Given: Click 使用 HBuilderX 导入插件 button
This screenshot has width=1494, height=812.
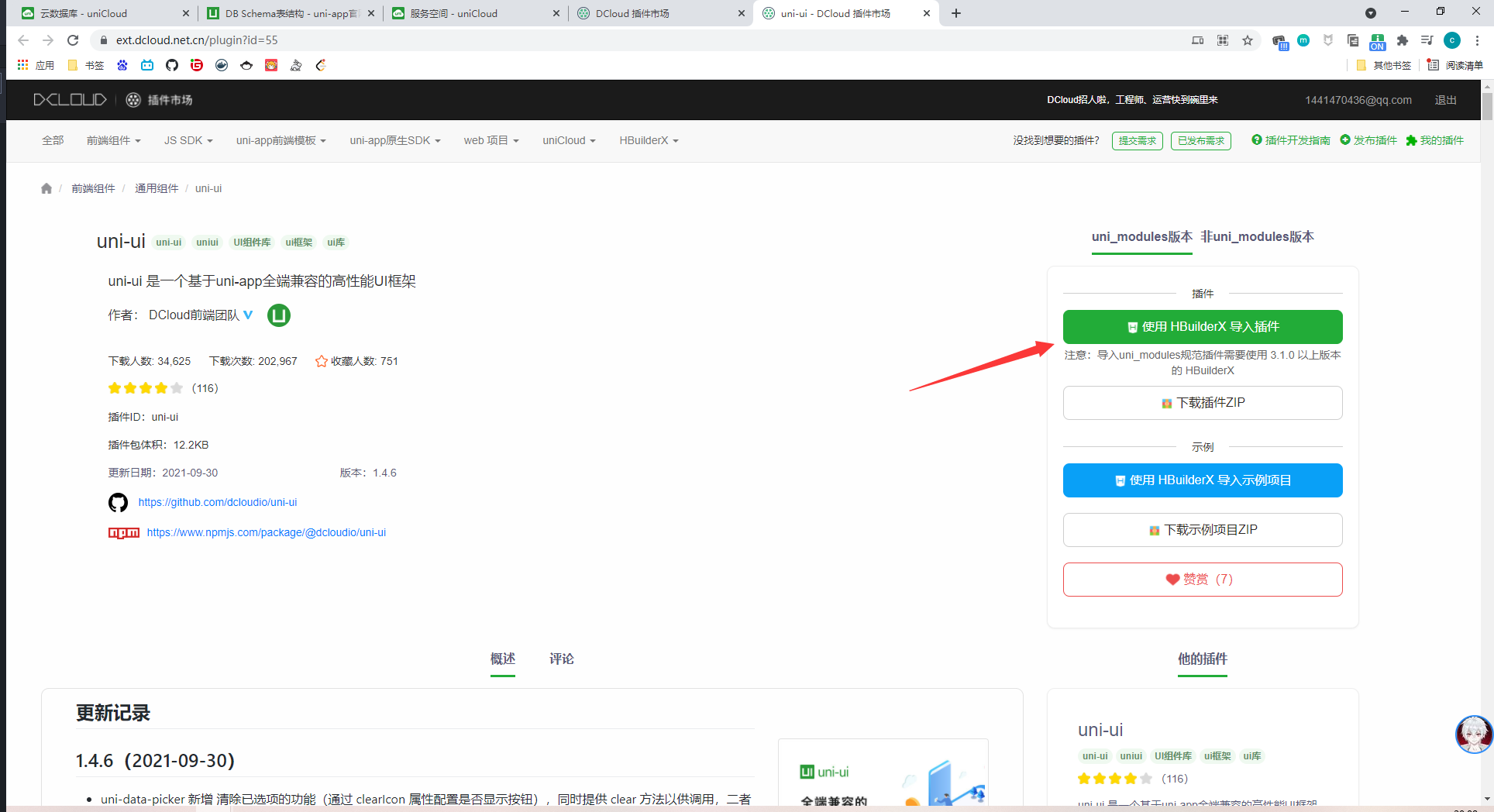Looking at the screenshot, I should [1202, 327].
